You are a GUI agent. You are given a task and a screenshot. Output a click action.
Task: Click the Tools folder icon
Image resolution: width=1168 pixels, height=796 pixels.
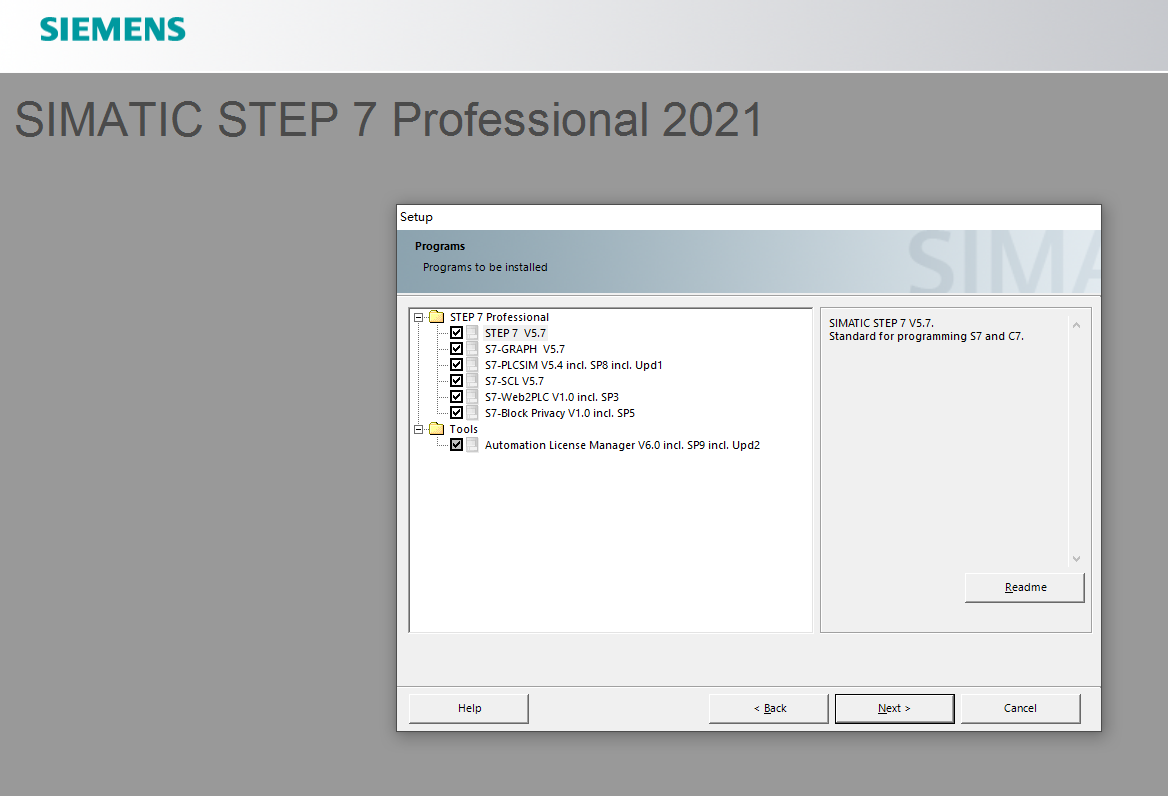pyautogui.click(x=436, y=429)
